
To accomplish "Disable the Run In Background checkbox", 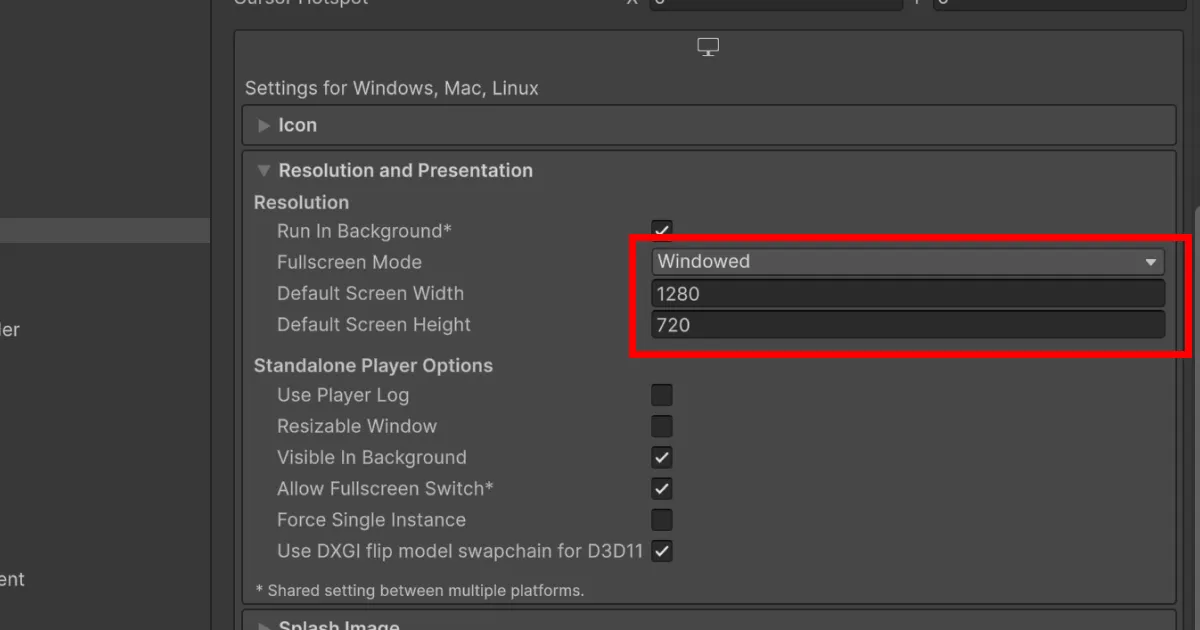I will point(661,231).
